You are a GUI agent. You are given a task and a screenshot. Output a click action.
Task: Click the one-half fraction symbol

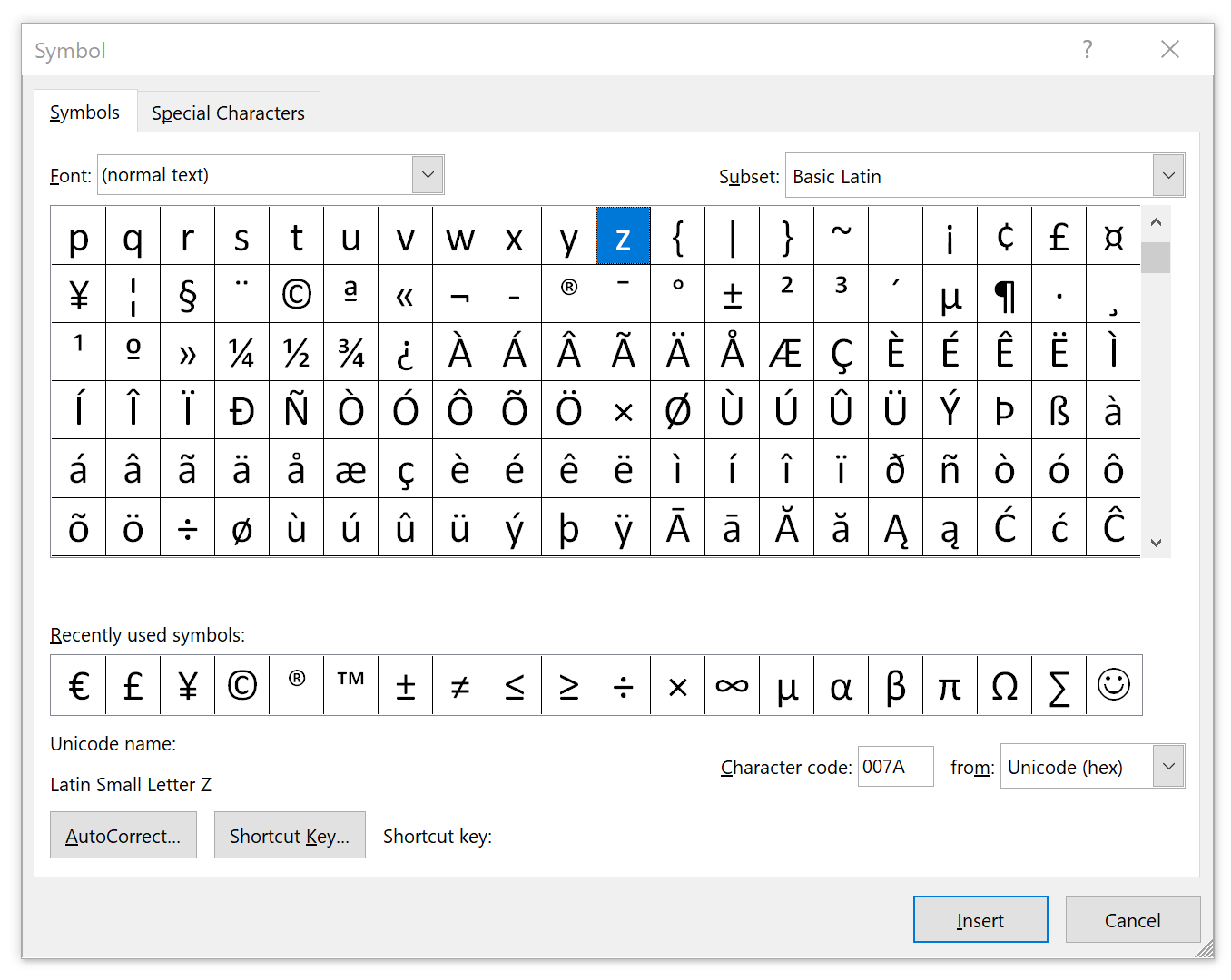click(296, 352)
